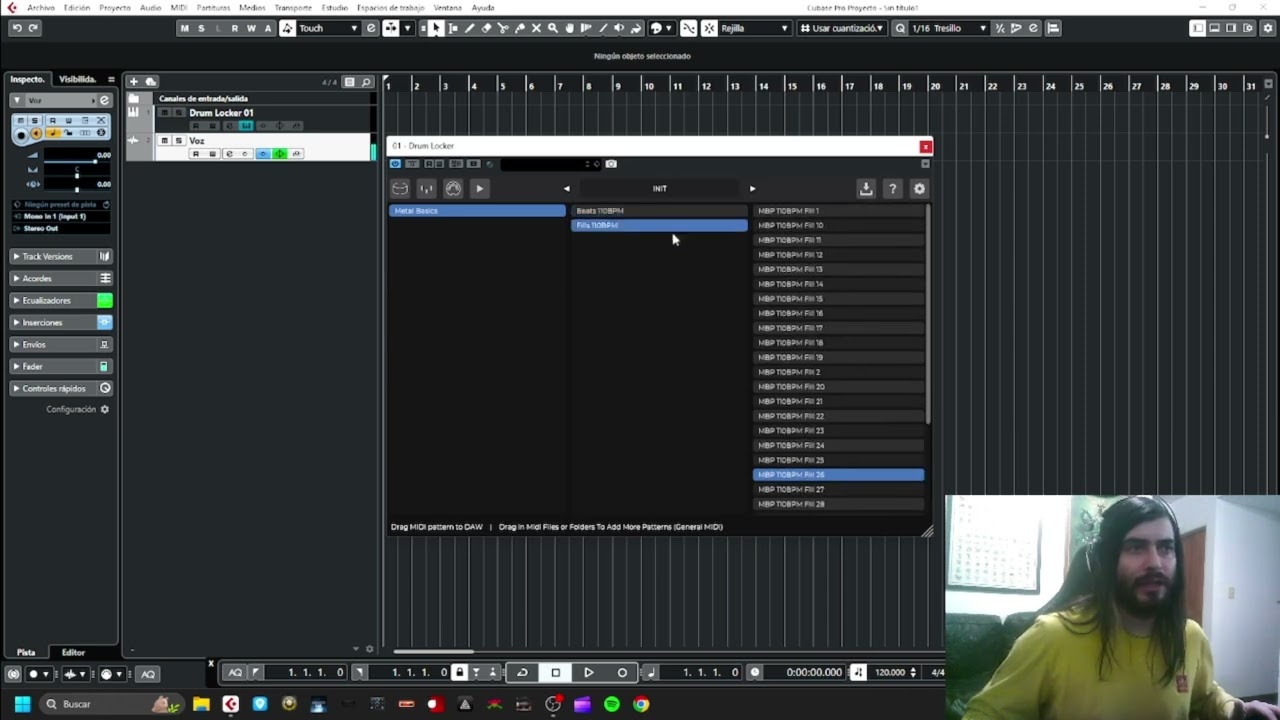The height and width of the screenshot is (720, 1280).
Task: Open Drum Locker dial knob view
Action: (453, 188)
